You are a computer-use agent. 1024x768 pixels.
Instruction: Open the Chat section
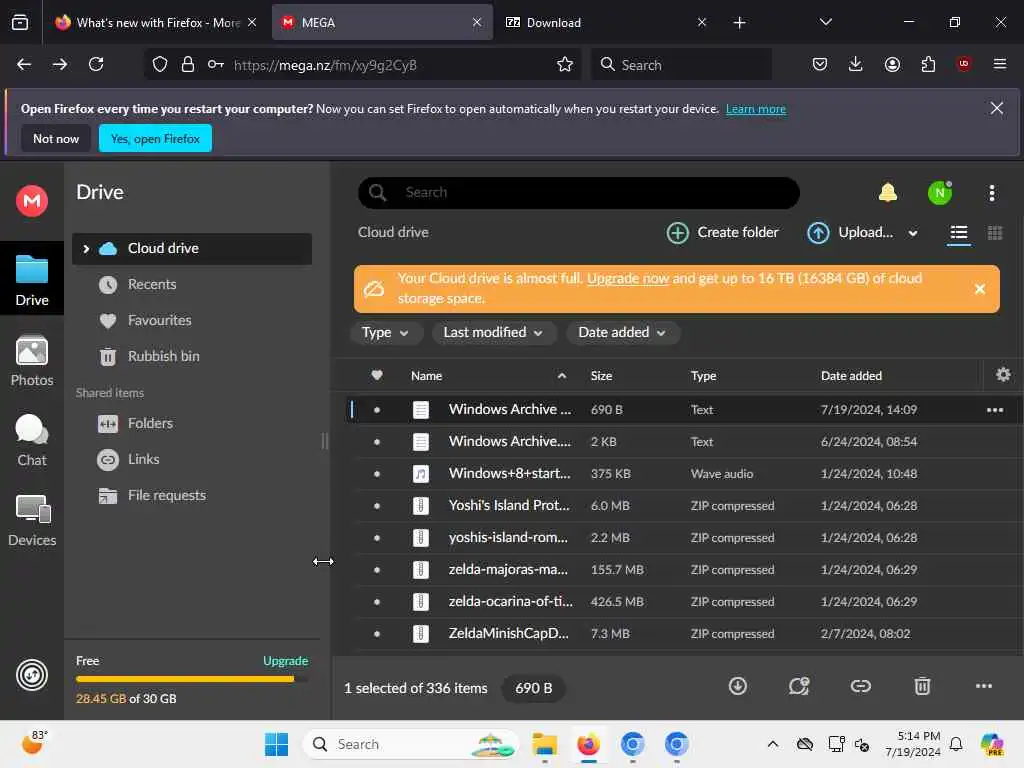pyautogui.click(x=32, y=440)
